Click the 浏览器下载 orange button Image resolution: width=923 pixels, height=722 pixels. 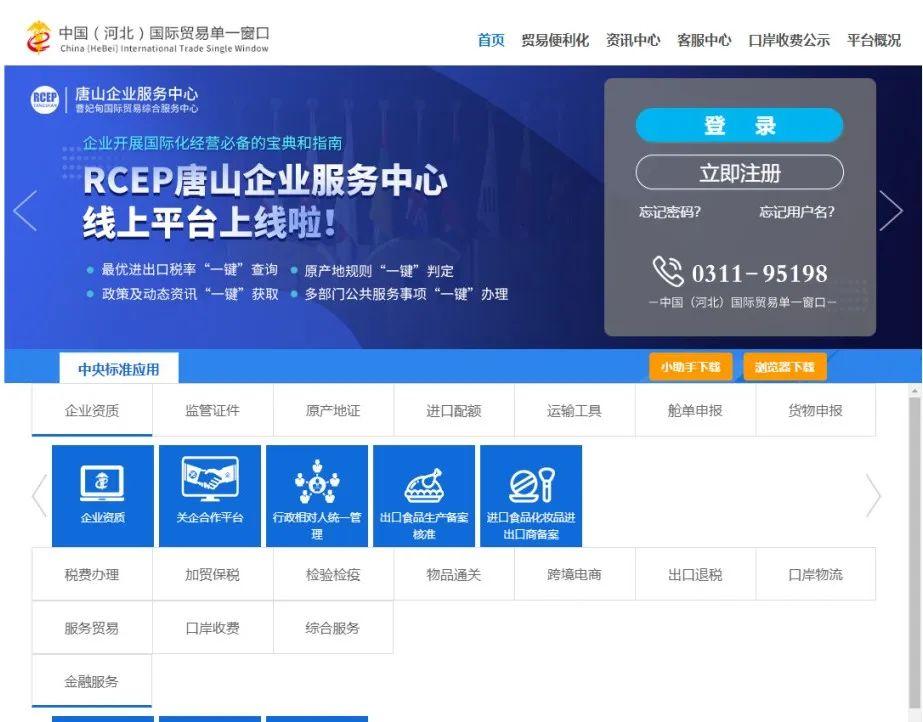pos(785,367)
